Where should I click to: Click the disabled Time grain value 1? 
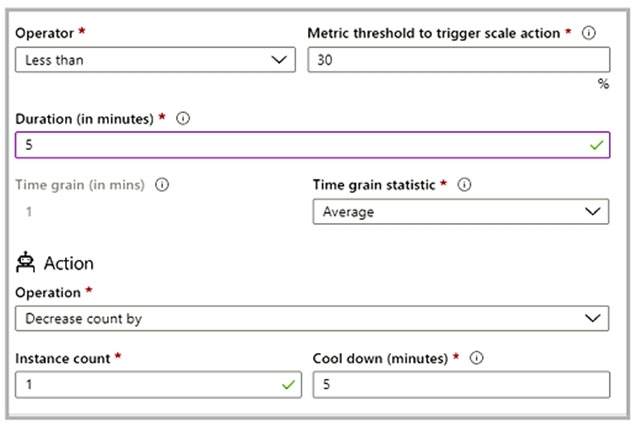click(28, 211)
